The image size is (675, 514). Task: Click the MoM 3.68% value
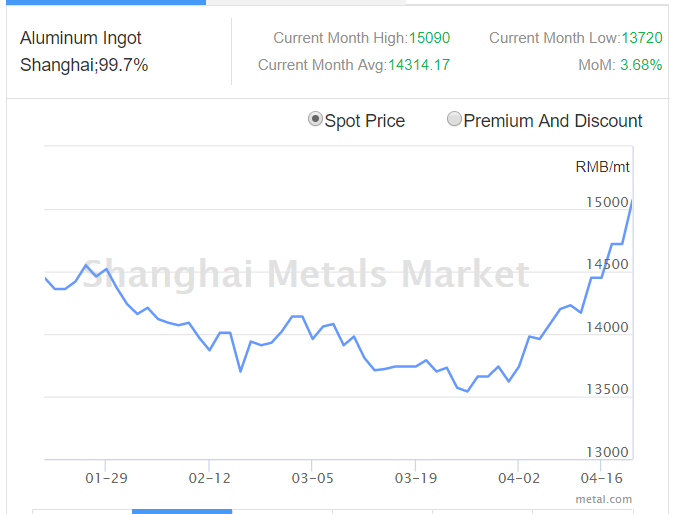click(x=641, y=65)
